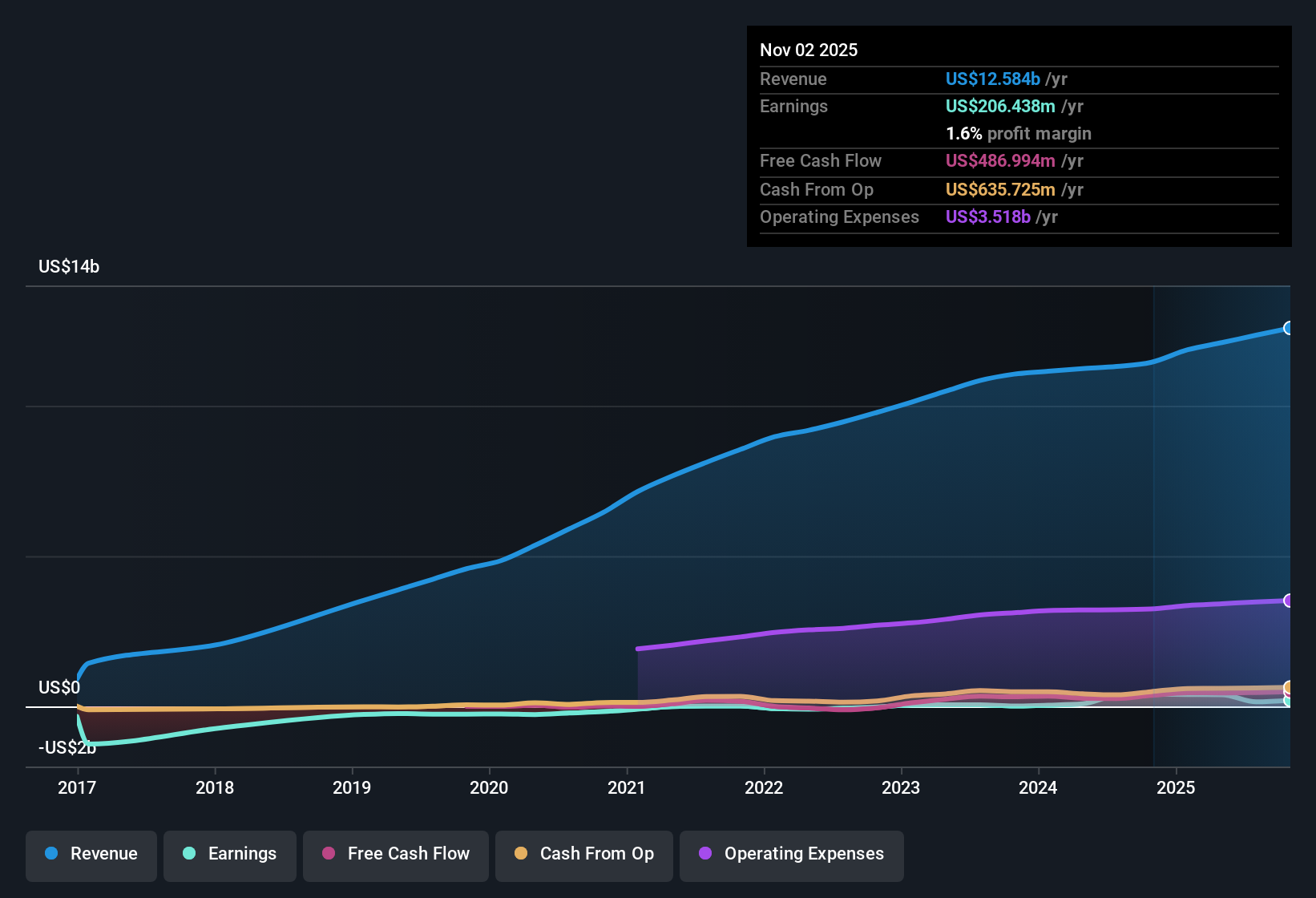This screenshot has height=898, width=1316.
Task: Toggle the Operating Expenses series off
Action: (791, 855)
